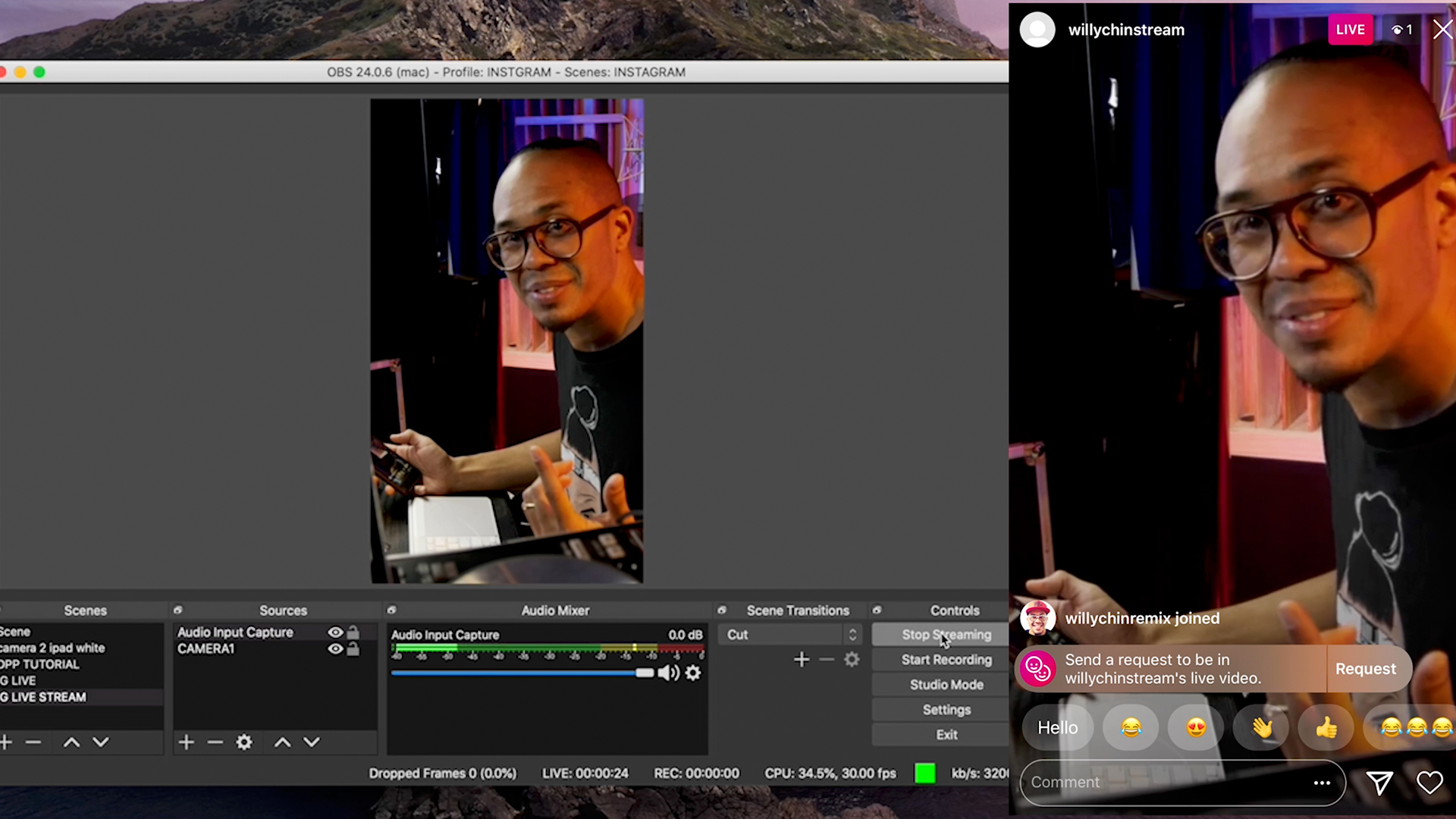Close the Instagram live video with X

tap(1442, 30)
